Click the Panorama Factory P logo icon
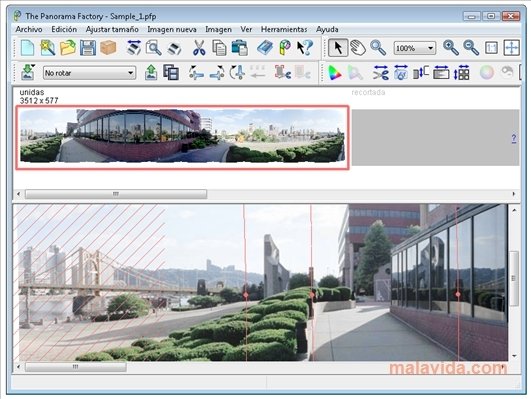Viewport: 531px width, 399px height. [x=285, y=48]
